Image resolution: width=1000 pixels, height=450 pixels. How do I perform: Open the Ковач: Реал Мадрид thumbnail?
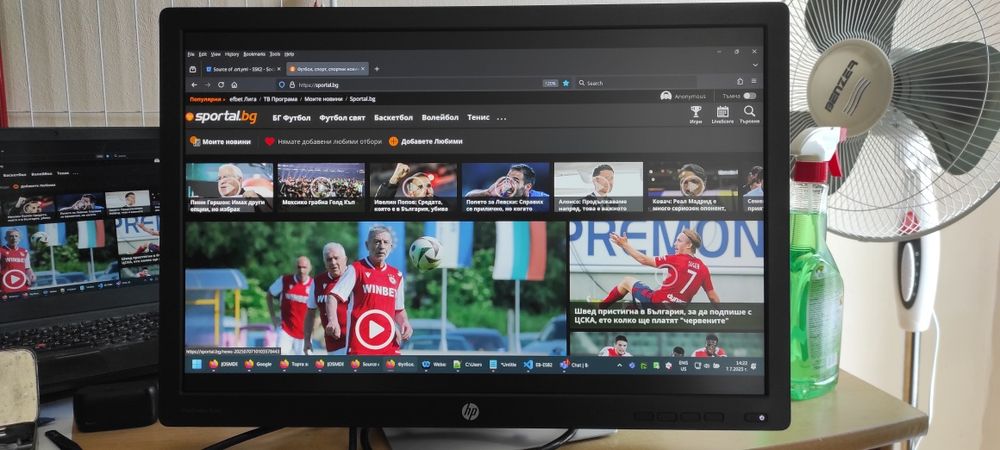coord(692,187)
